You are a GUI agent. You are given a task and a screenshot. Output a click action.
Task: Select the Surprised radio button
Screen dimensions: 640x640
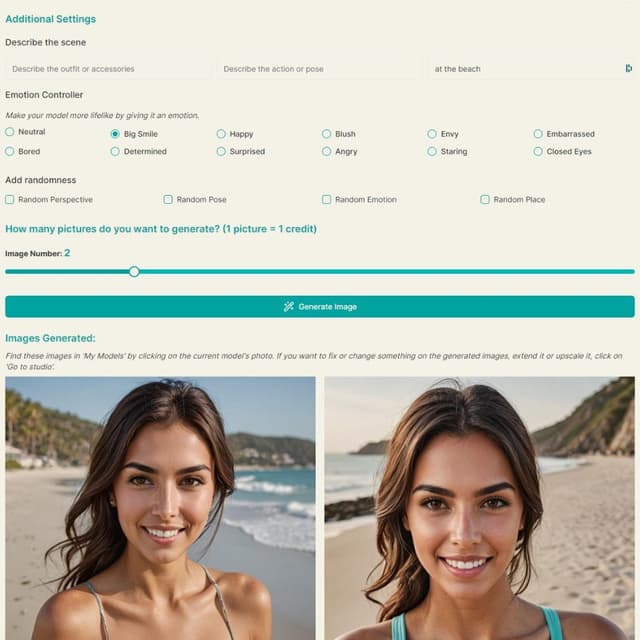[221, 151]
